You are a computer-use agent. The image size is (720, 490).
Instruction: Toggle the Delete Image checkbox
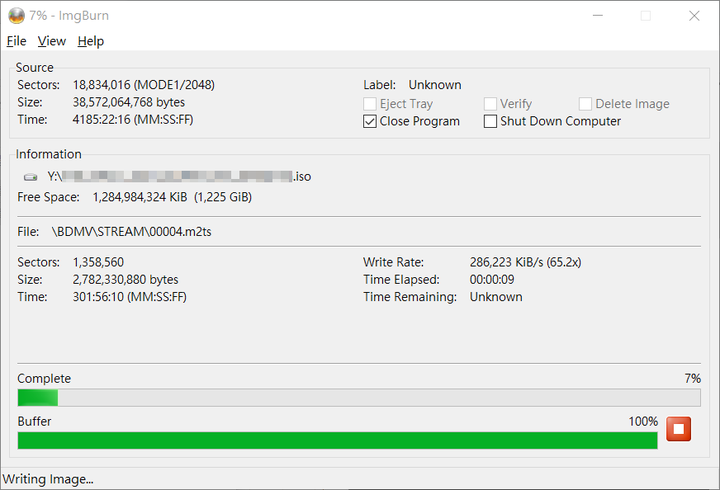click(585, 104)
